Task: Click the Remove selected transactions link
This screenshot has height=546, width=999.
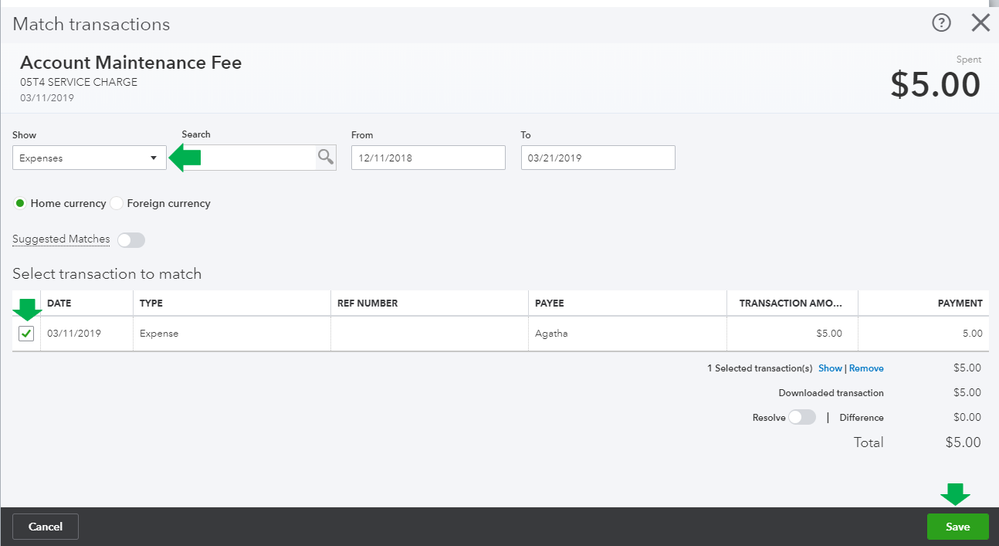Action: pos(866,368)
